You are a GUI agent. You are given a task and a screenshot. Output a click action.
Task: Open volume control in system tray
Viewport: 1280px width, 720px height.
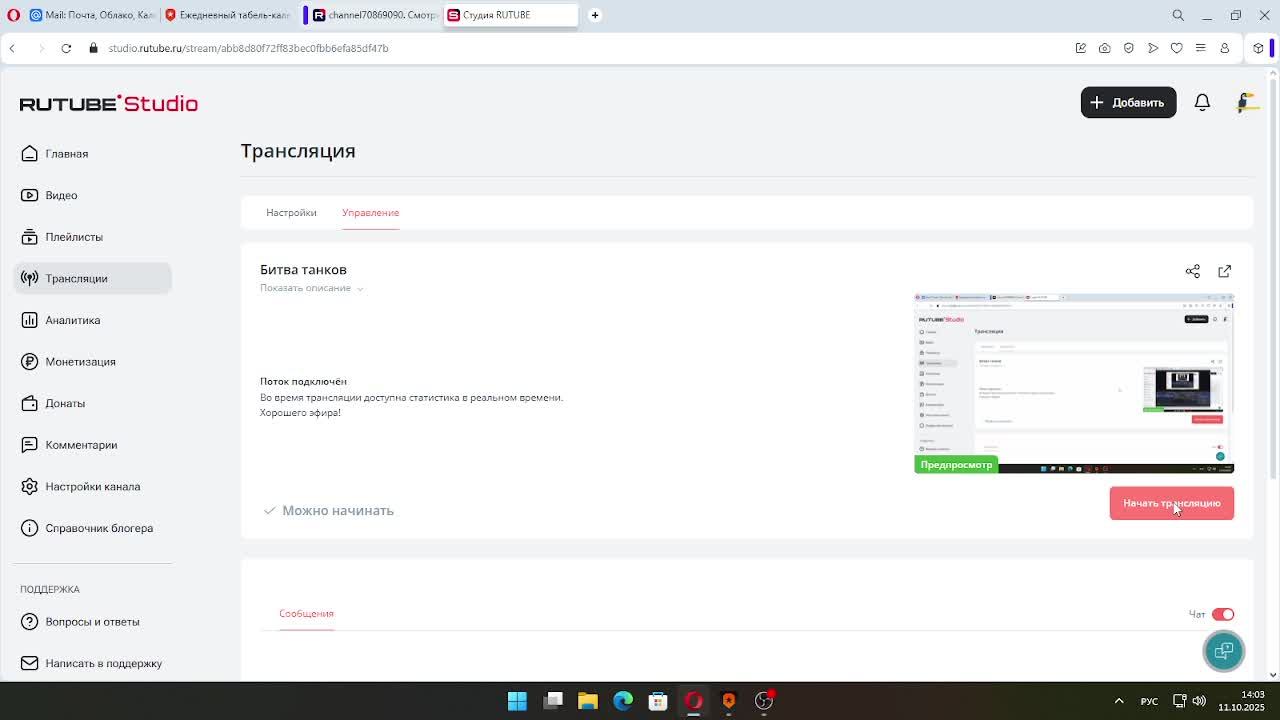1199,701
